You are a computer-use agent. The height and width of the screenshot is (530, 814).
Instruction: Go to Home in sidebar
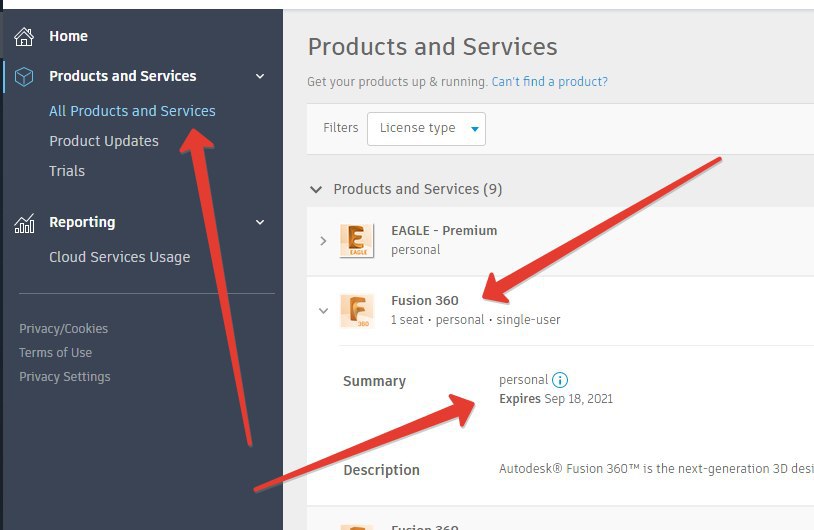click(69, 36)
